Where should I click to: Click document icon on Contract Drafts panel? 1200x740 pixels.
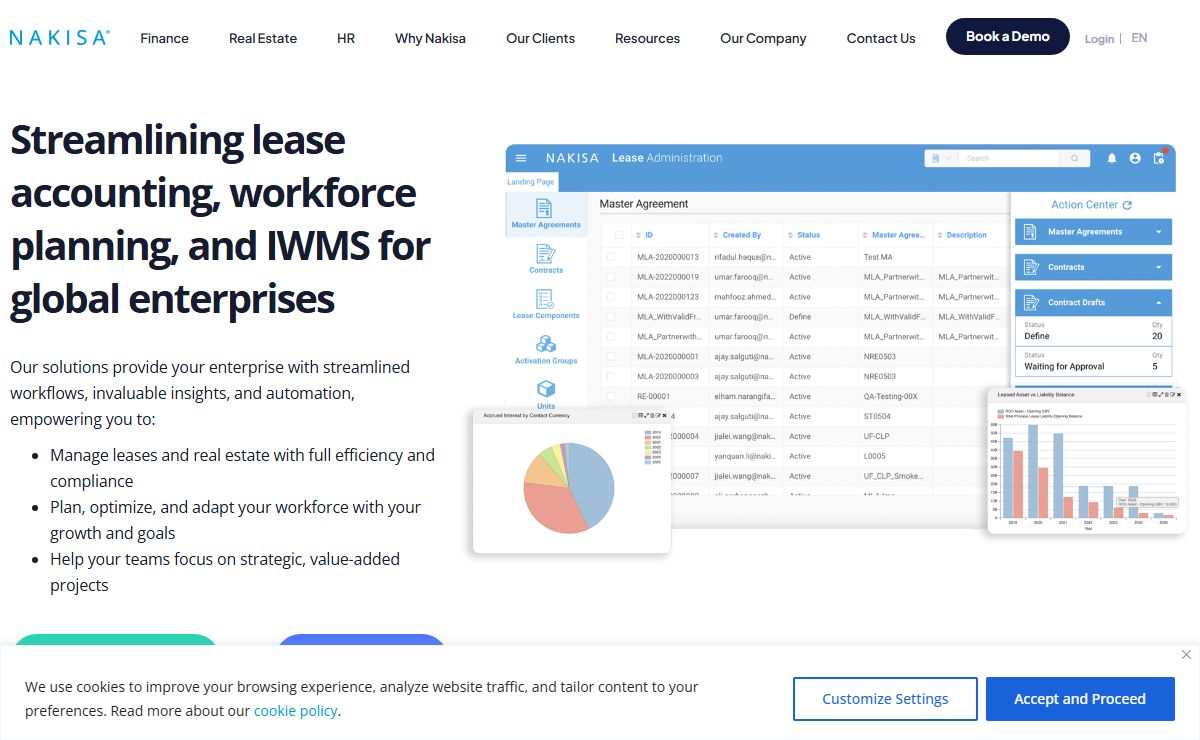tap(1030, 302)
